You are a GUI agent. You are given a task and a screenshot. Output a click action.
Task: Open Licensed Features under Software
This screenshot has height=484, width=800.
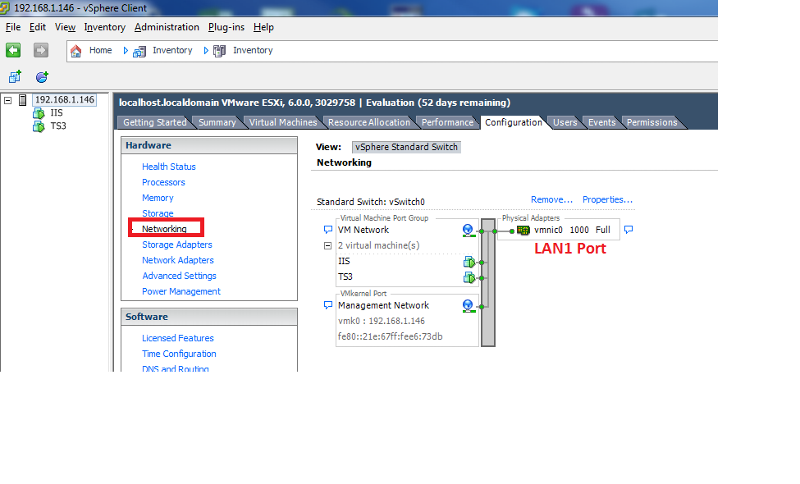pos(178,338)
